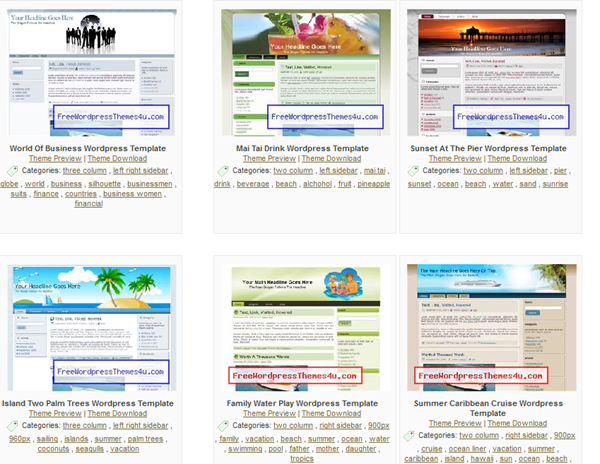Click Theme Preview for Mai Tai Drink template
The image size is (600, 464).
(269, 158)
